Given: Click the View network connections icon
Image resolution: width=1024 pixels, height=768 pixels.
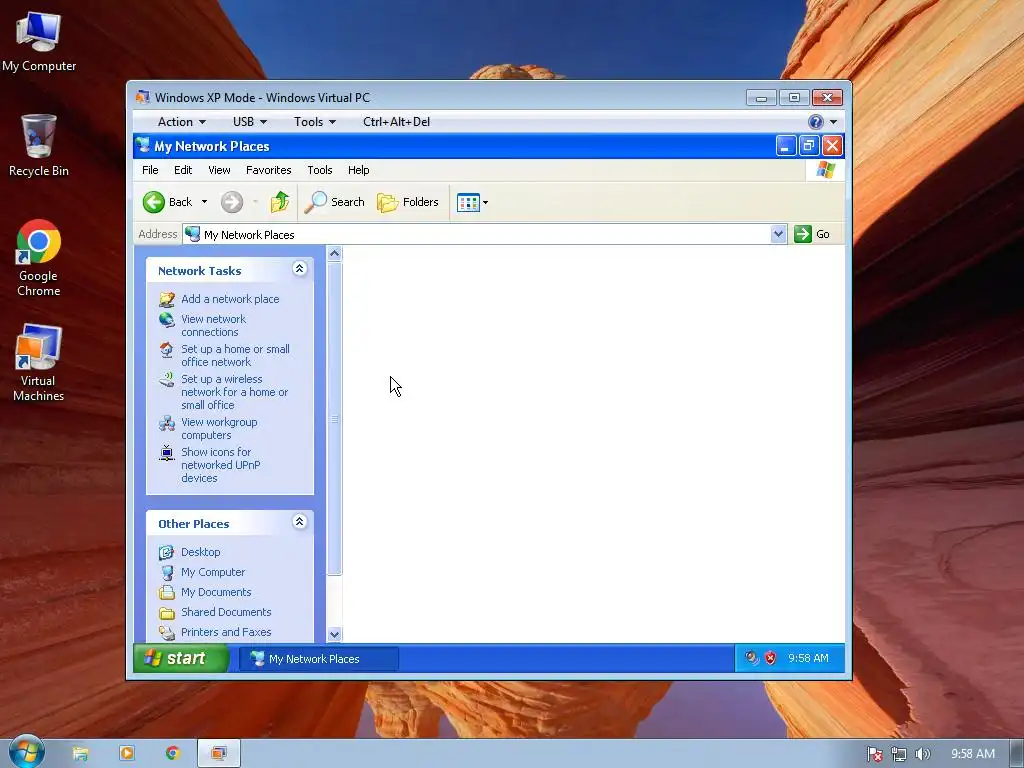Looking at the screenshot, I should pyautogui.click(x=167, y=319).
